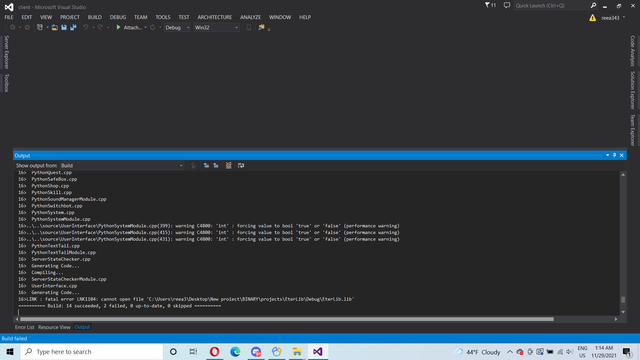Screen dimensions: 640x360
Task: Open the FILE menu
Action: [9, 17]
